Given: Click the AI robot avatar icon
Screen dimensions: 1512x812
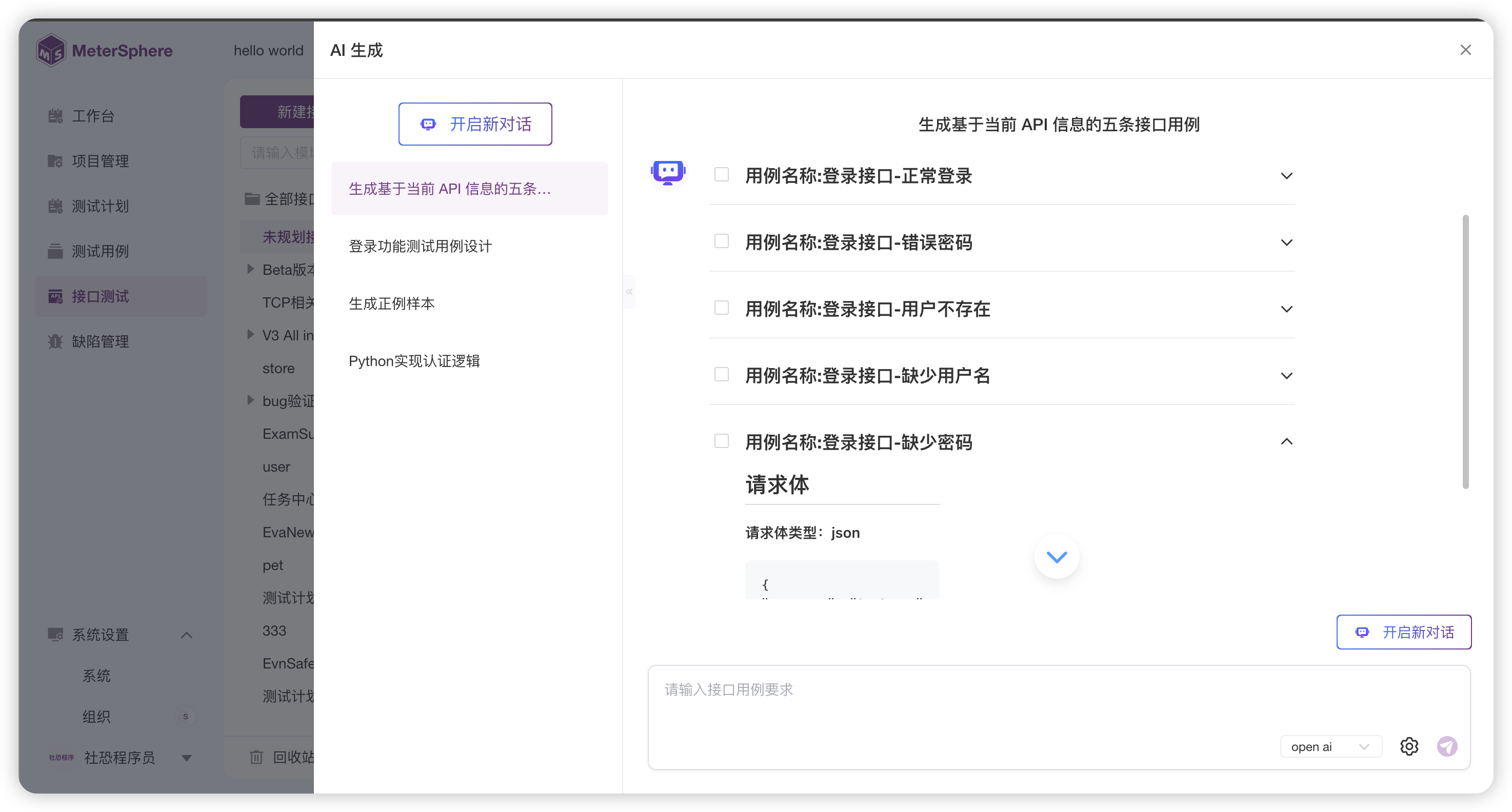Looking at the screenshot, I should (668, 173).
